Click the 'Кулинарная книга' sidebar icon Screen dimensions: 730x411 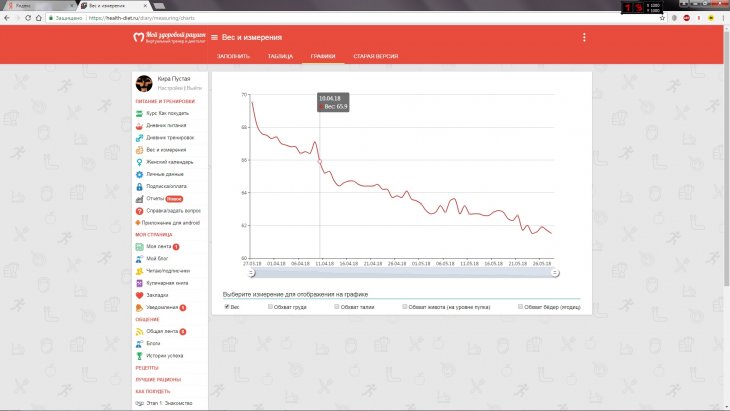pos(139,283)
